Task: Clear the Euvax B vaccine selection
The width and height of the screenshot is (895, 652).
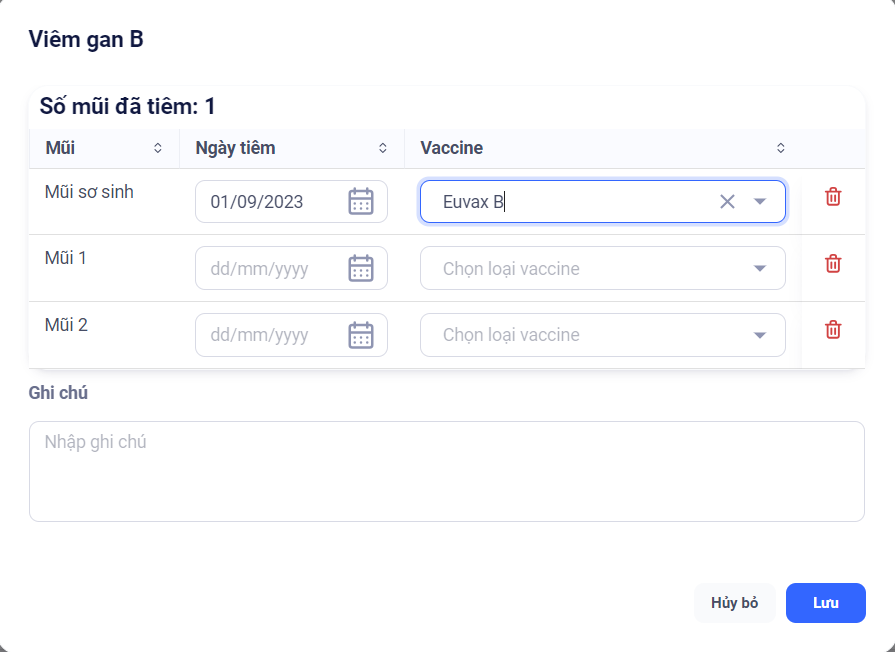Action: point(727,202)
